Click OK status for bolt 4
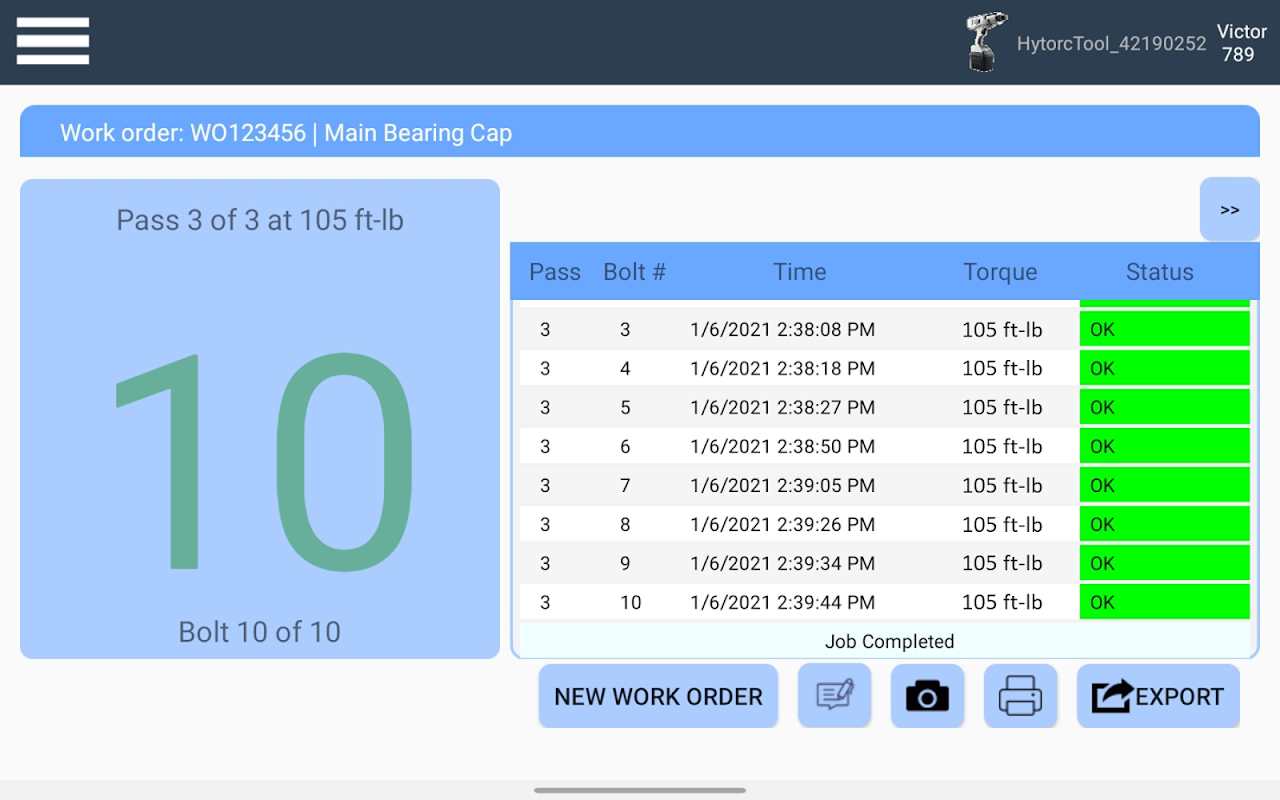Image resolution: width=1280 pixels, height=800 pixels. pos(1165,368)
